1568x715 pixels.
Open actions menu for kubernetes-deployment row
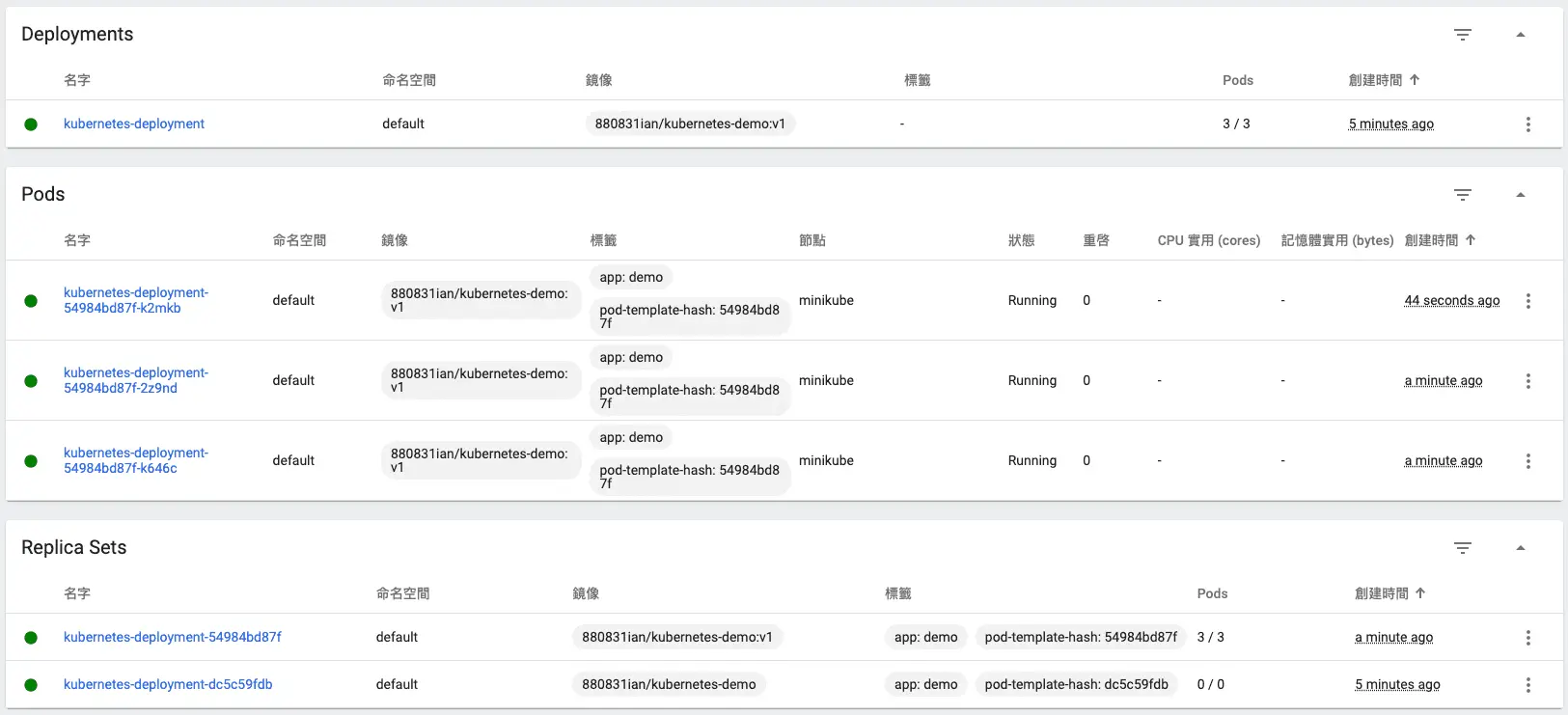coord(1527,124)
